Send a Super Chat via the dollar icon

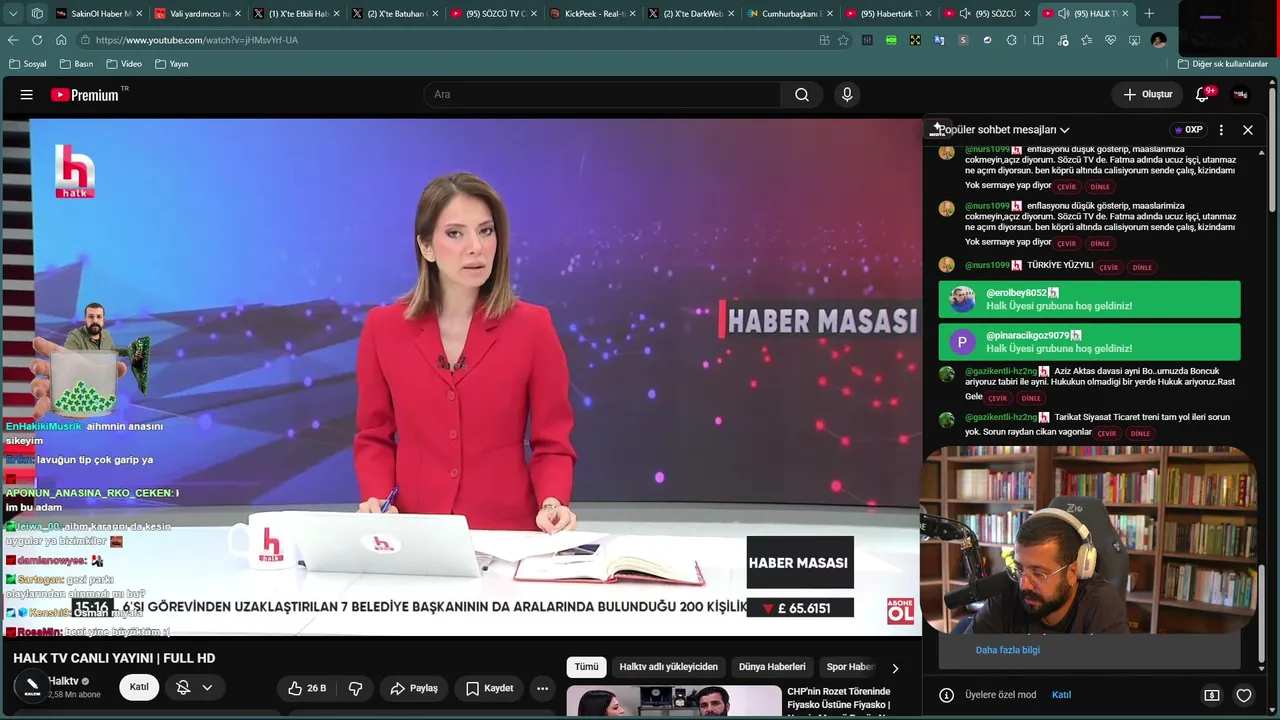tap(1212, 695)
